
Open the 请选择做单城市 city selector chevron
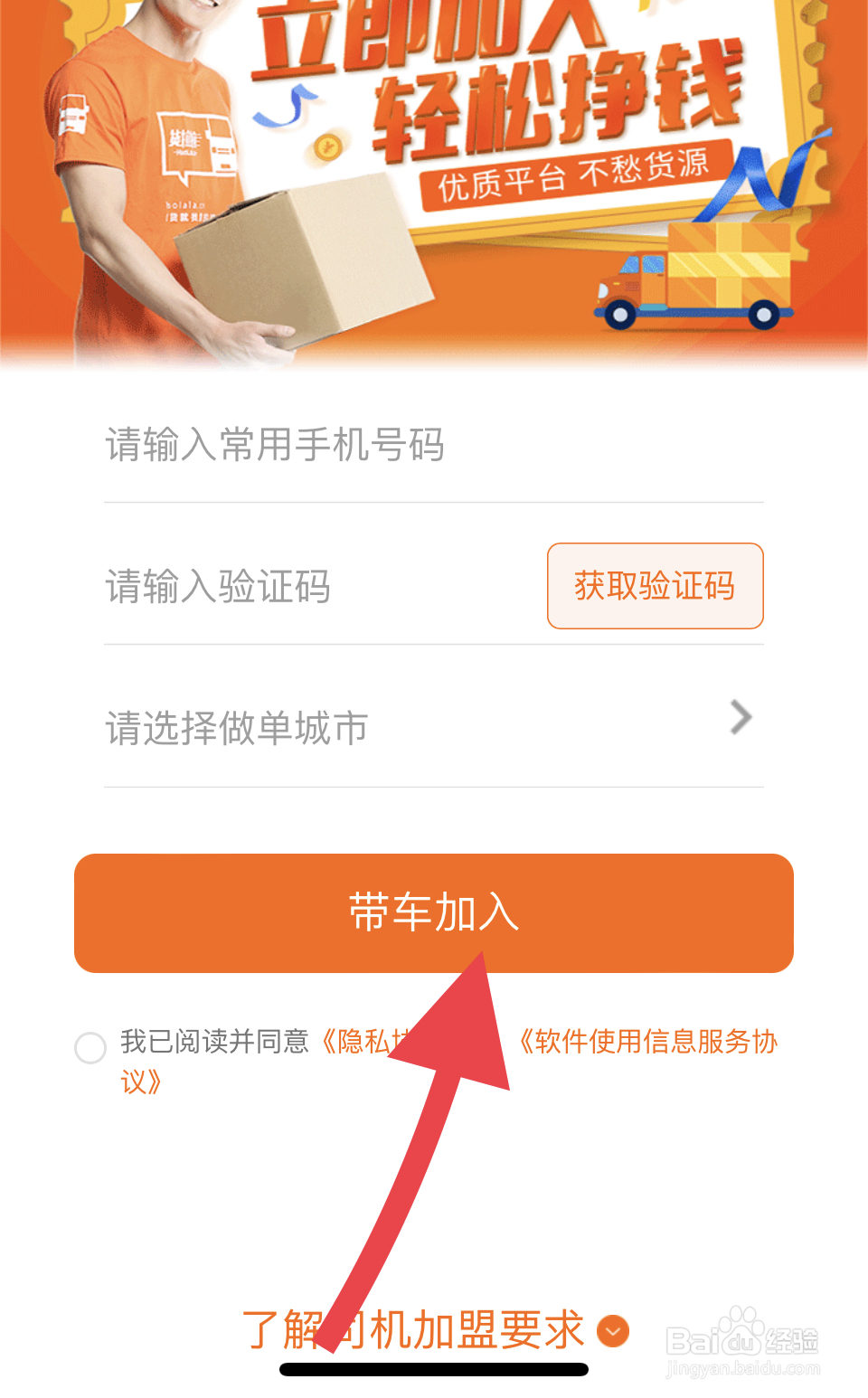tap(741, 718)
